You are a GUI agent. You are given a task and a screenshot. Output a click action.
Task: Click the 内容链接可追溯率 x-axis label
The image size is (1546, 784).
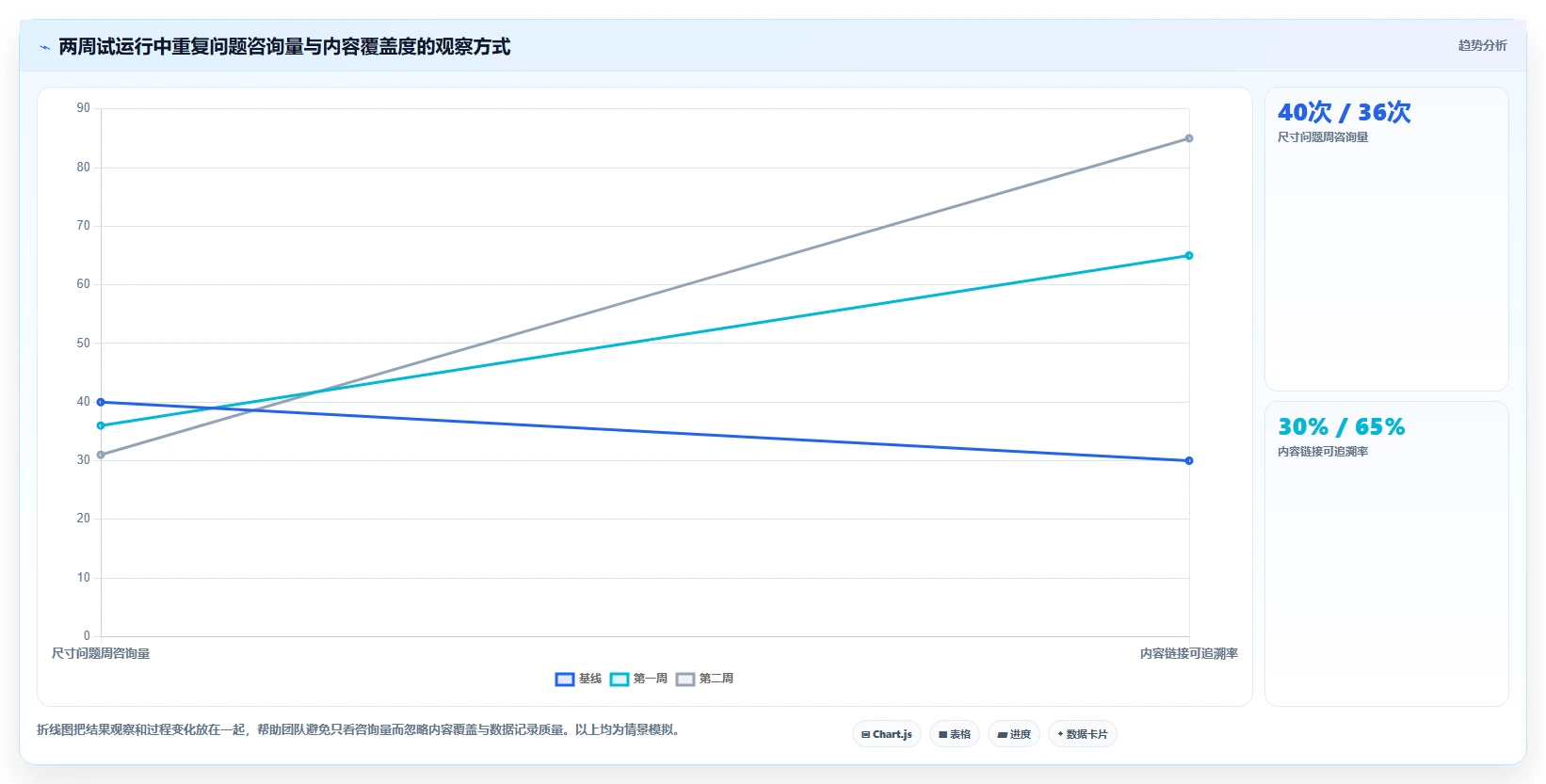pos(1189,653)
